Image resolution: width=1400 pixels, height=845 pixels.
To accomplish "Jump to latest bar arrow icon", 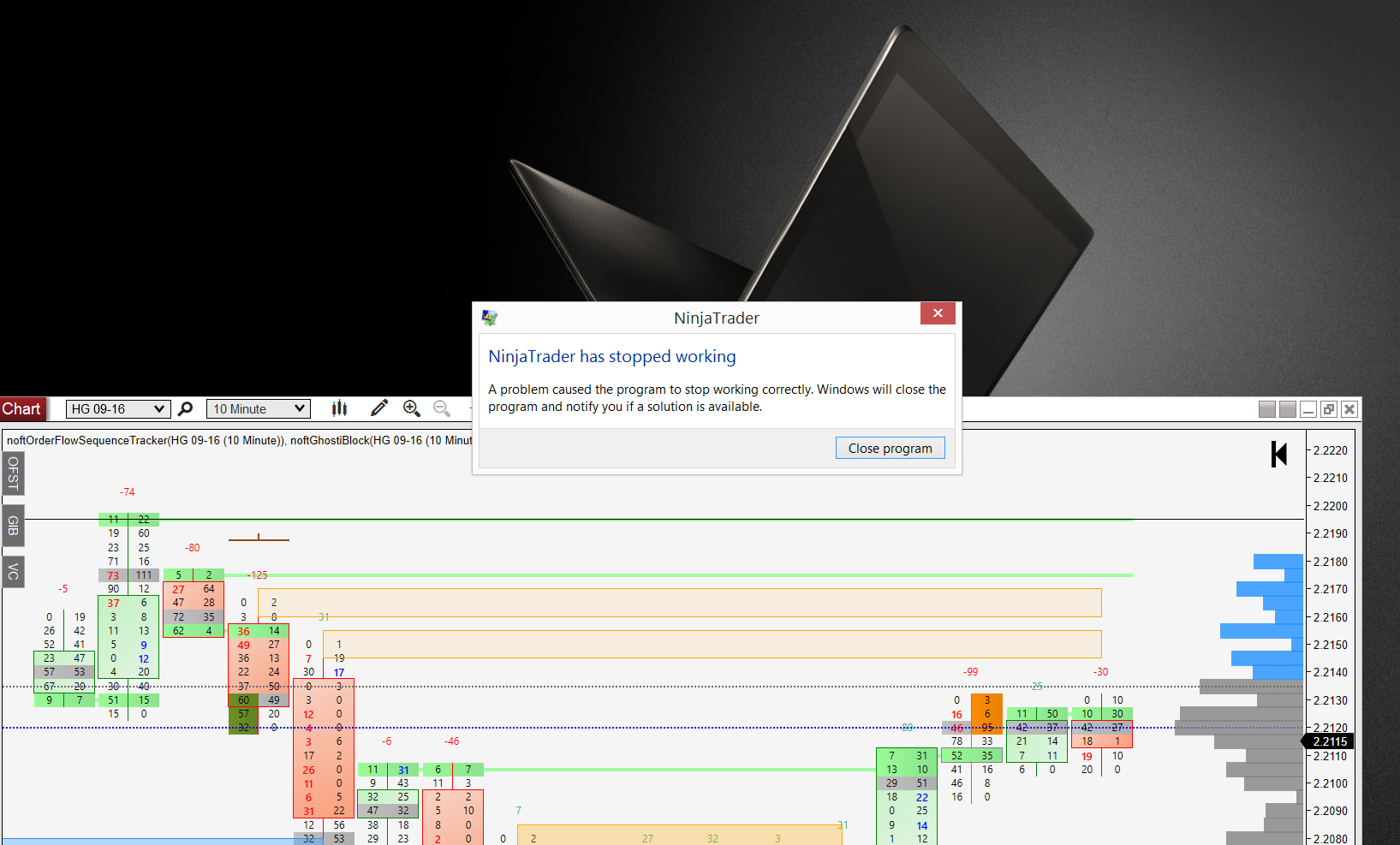I will pyautogui.click(x=1279, y=455).
